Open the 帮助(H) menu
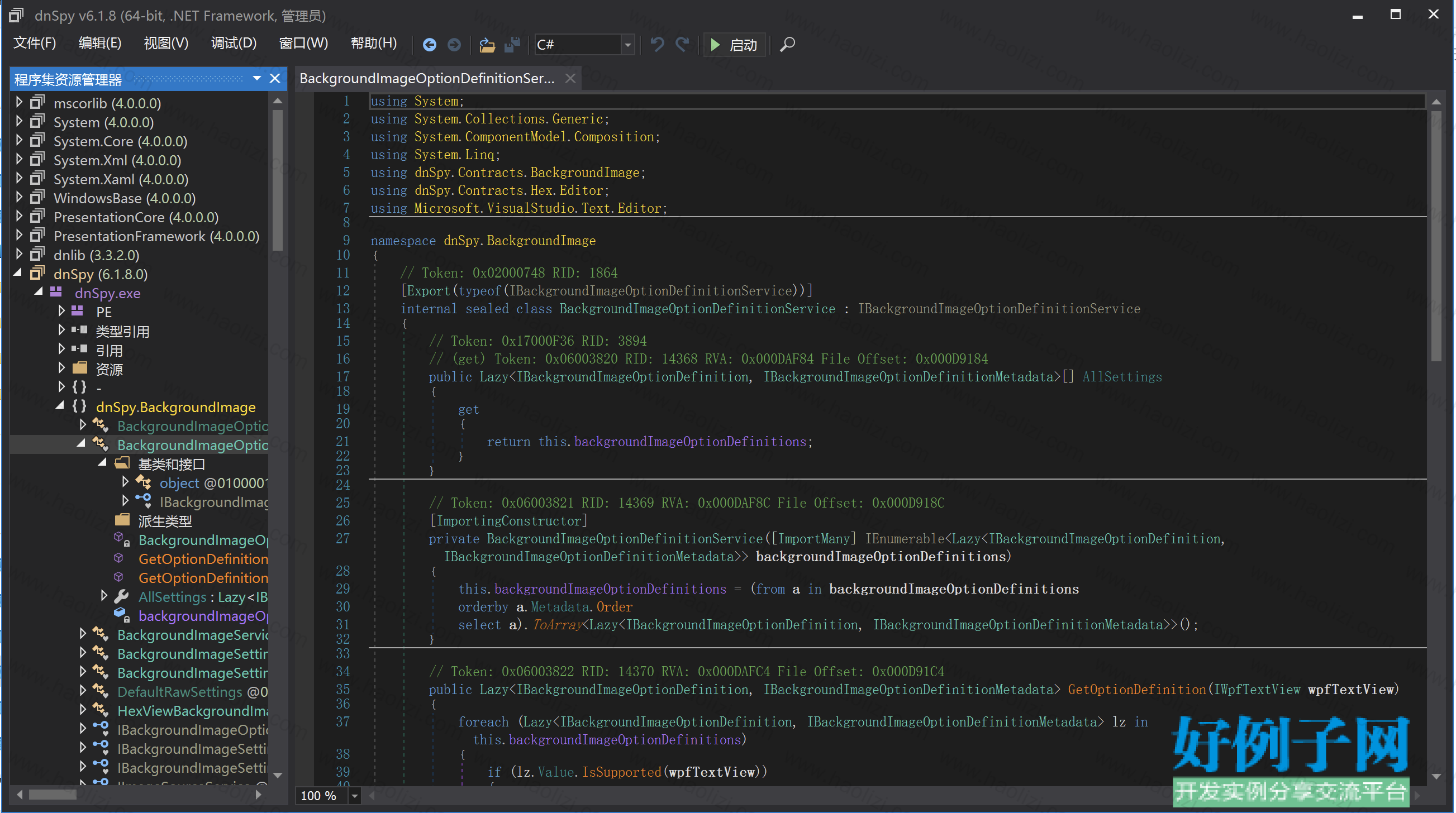This screenshot has width=1456, height=813. 374,43
